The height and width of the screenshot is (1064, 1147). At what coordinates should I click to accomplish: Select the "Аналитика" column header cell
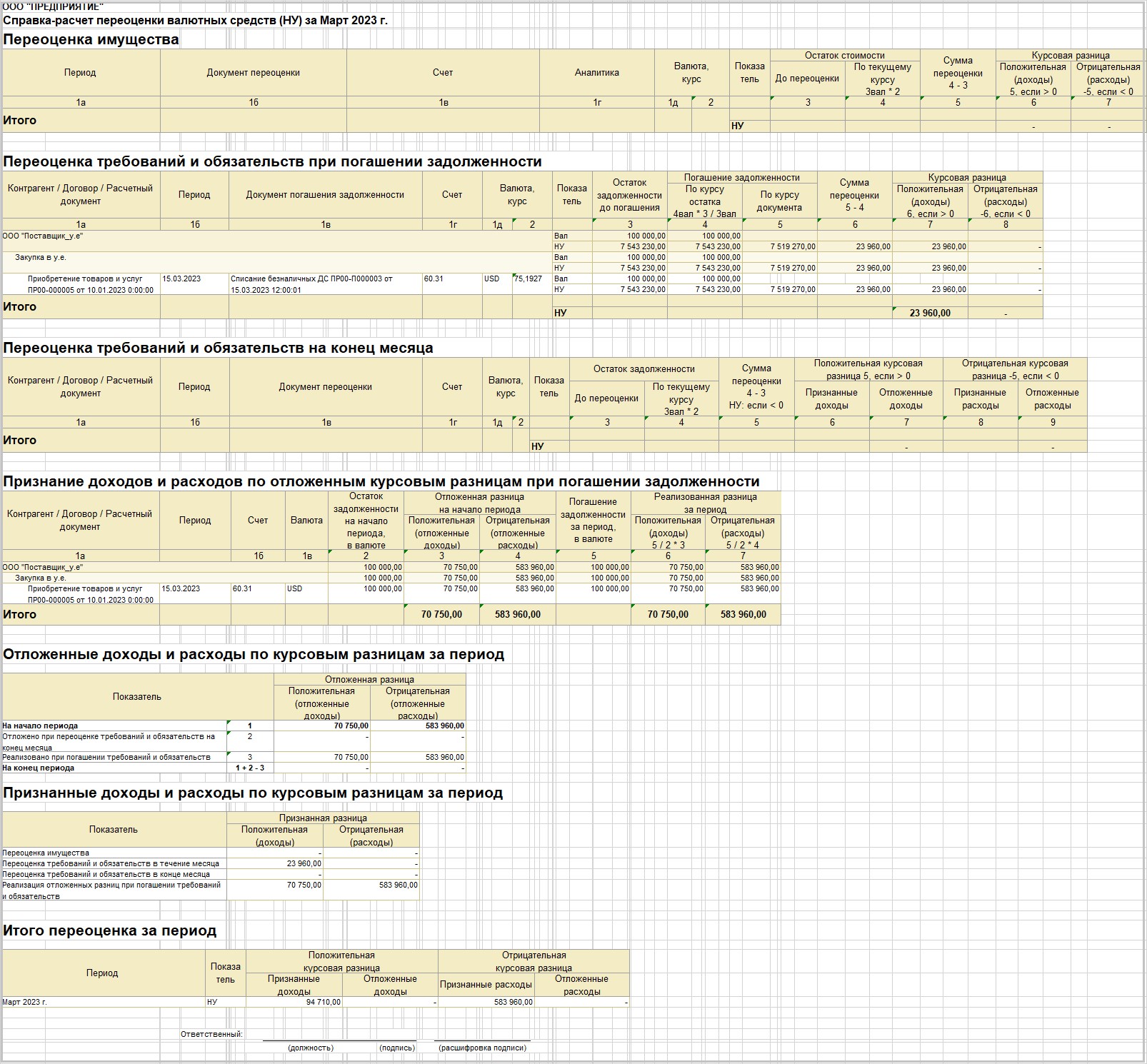tap(596, 72)
